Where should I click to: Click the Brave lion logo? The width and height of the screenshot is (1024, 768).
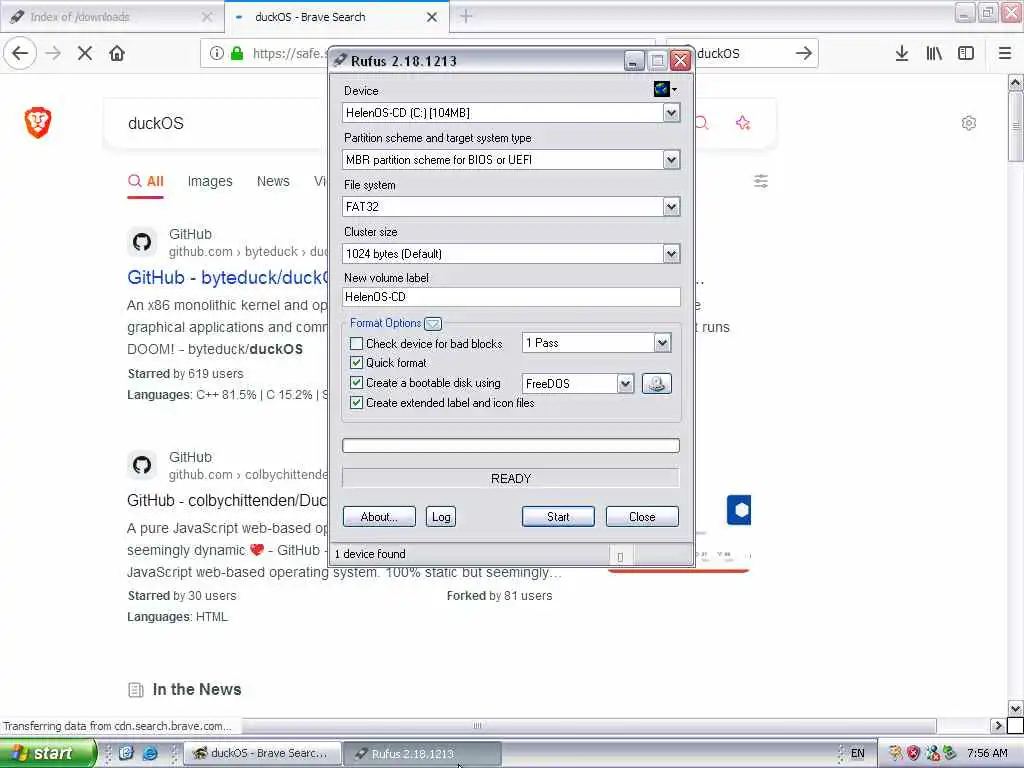tap(38, 122)
